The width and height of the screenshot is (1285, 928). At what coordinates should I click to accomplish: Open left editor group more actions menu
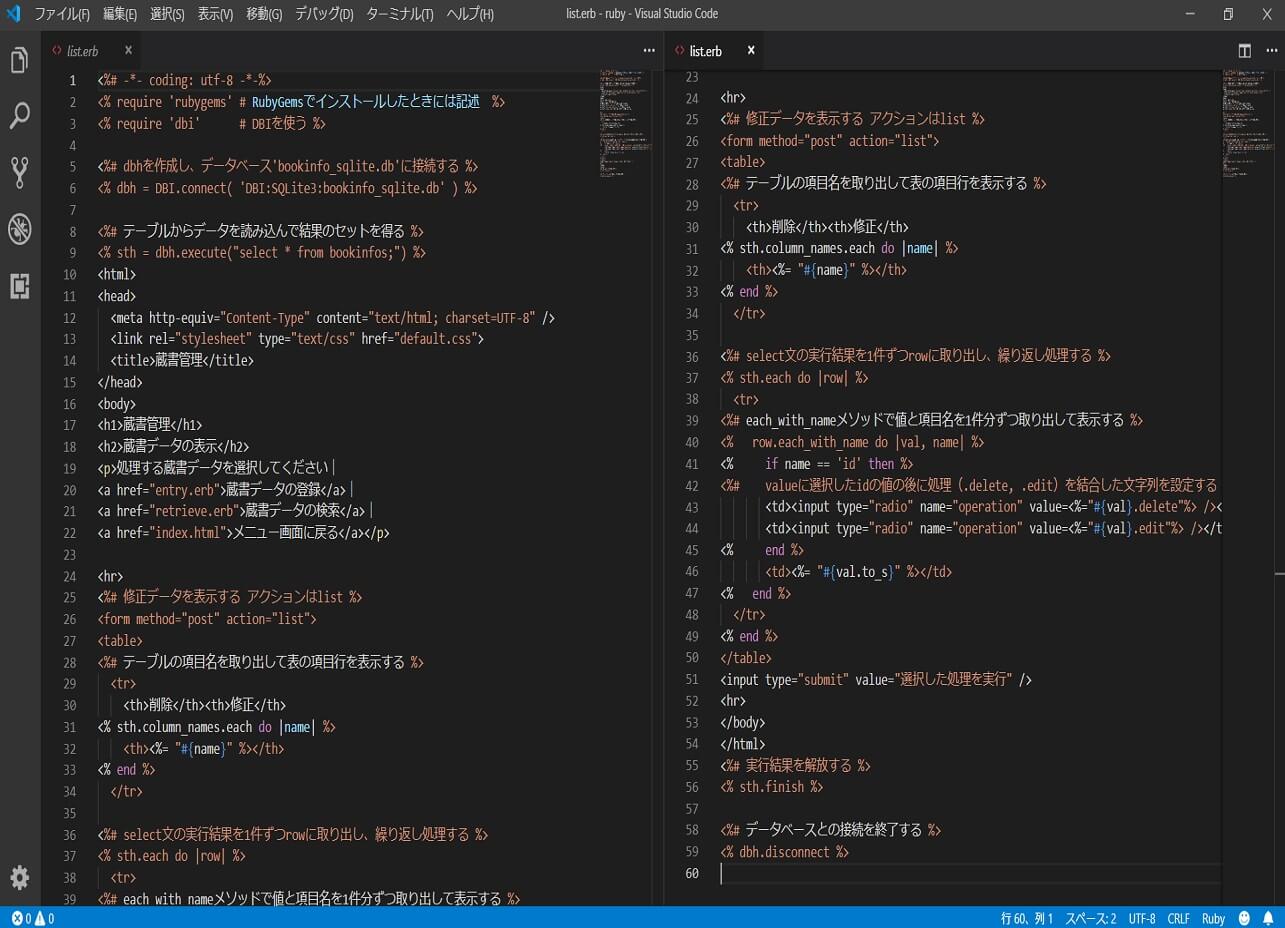coord(649,51)
